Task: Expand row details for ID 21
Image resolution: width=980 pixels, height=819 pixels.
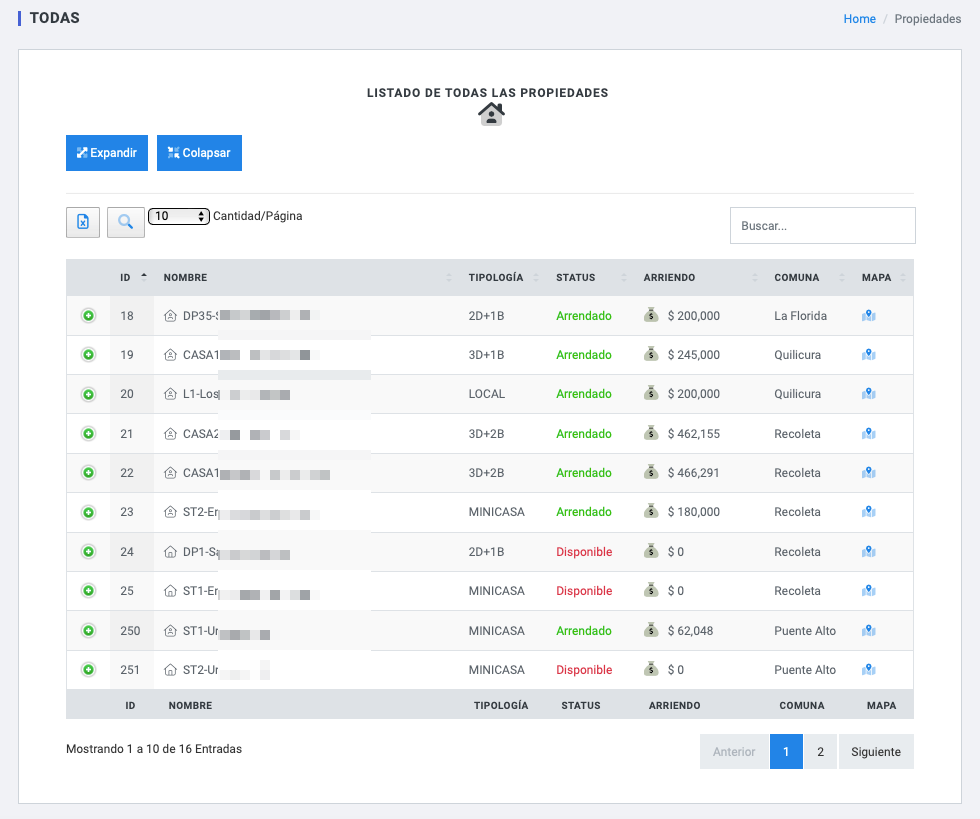Action: tap(89, 433)
